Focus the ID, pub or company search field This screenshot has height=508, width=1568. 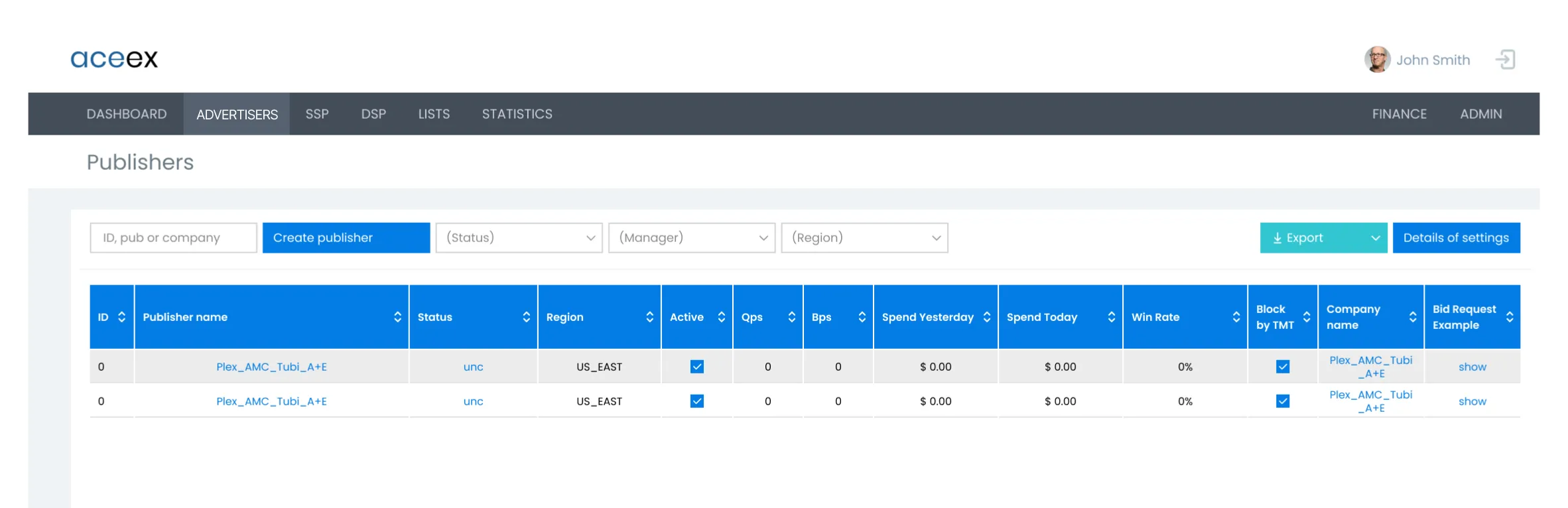[x=173, y=237]
